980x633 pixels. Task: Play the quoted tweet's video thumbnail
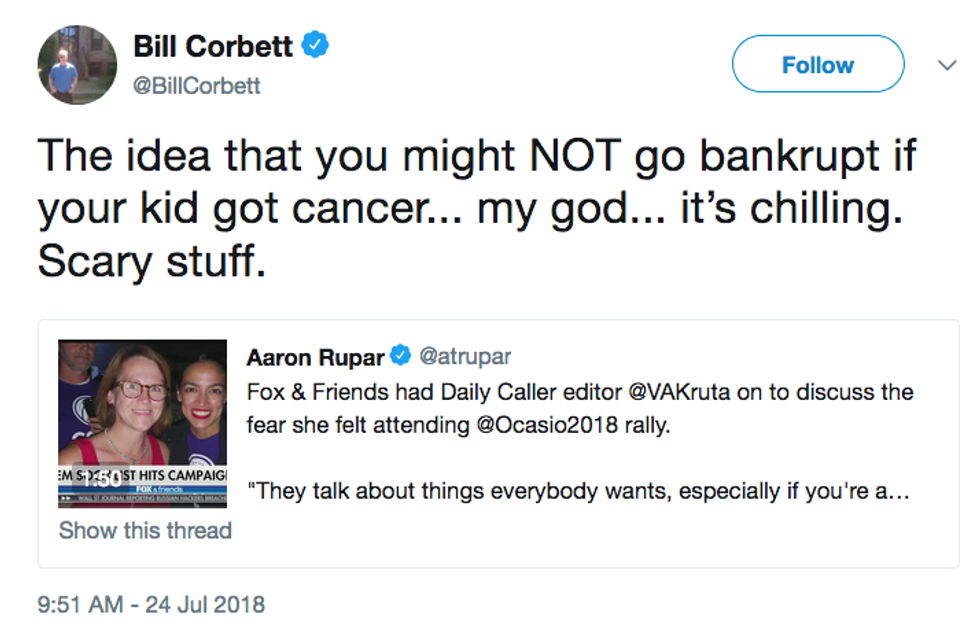pos(142,410)
